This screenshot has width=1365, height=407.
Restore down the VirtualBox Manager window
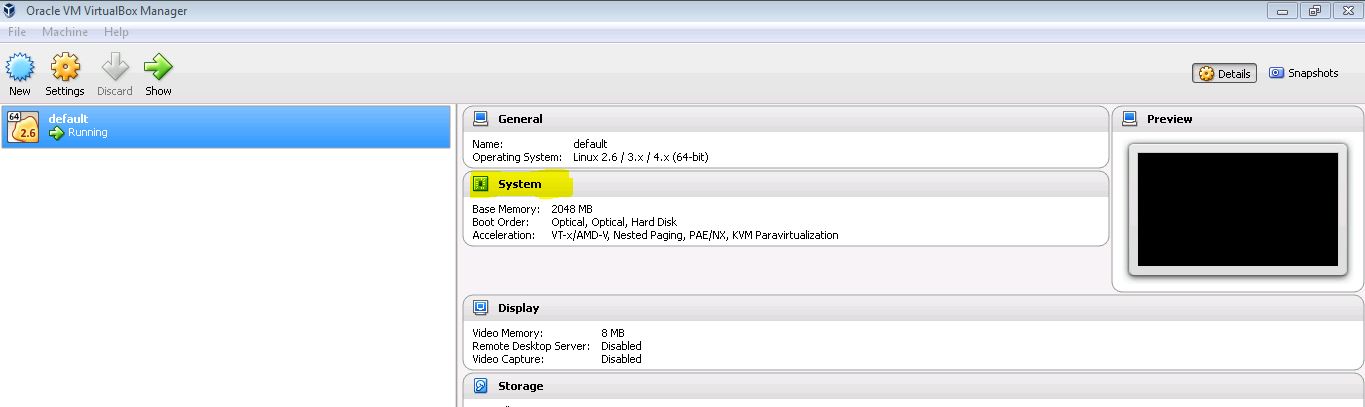tap(1314, 11)
